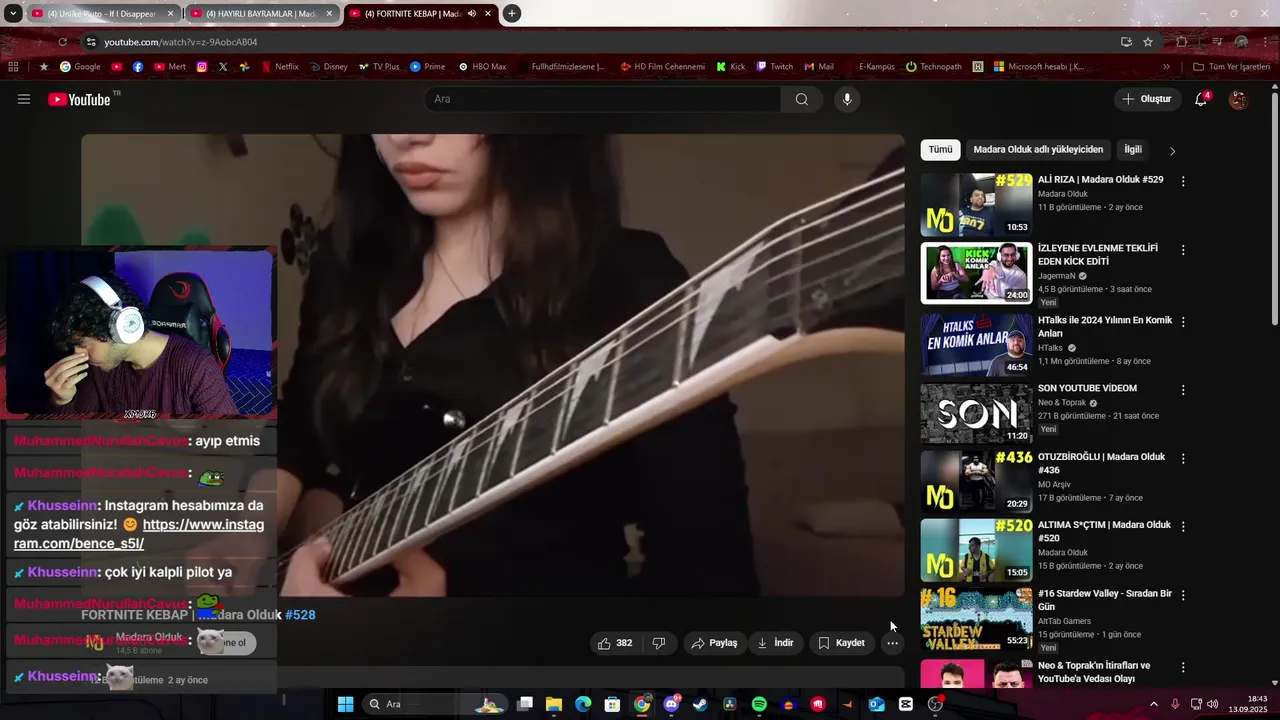Image resolution: width=1280 pixels, height=720 pixels.
Task: Reload the page in Chrome
Action: (x=63, y=42)
